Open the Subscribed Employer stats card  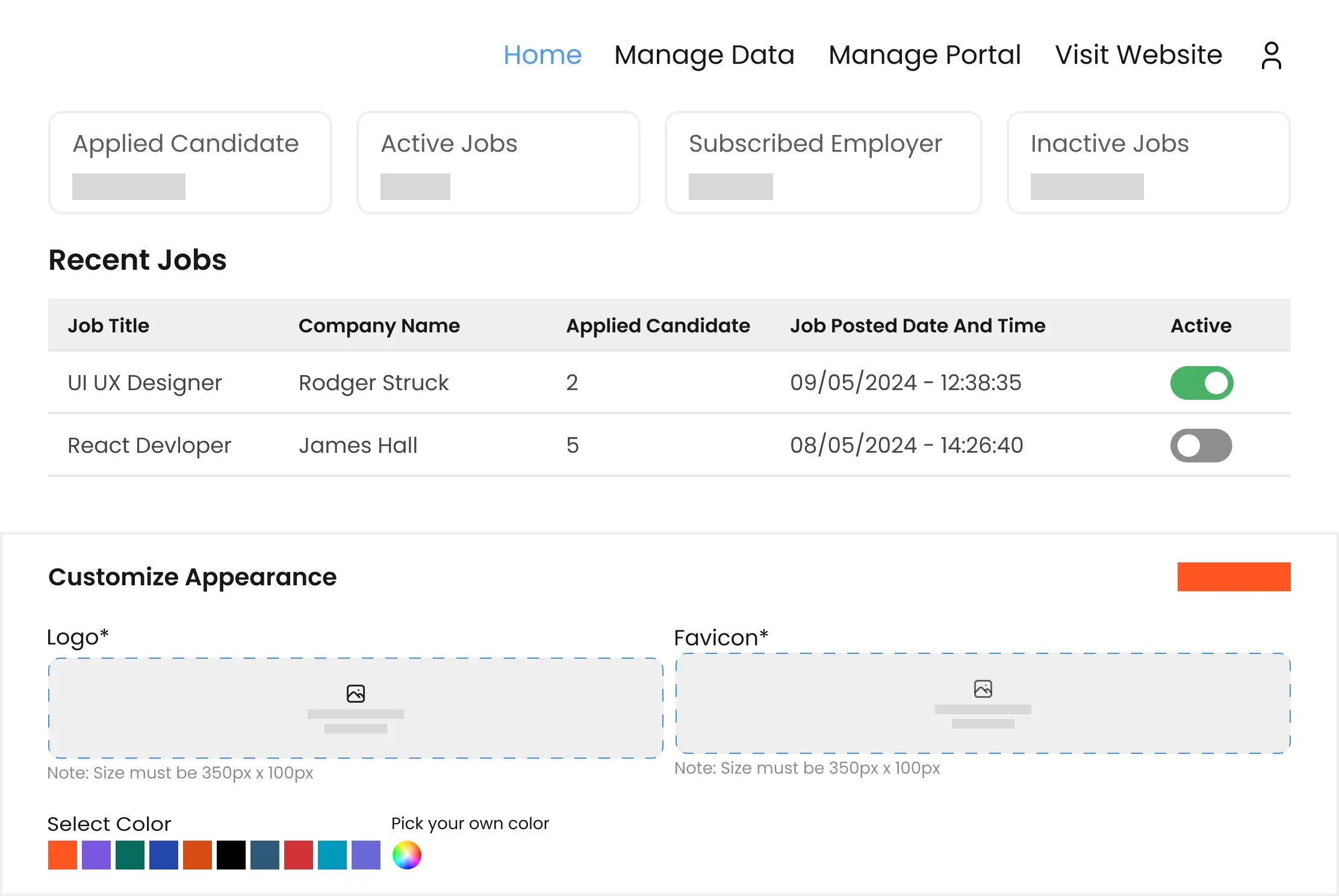[824, 163]
